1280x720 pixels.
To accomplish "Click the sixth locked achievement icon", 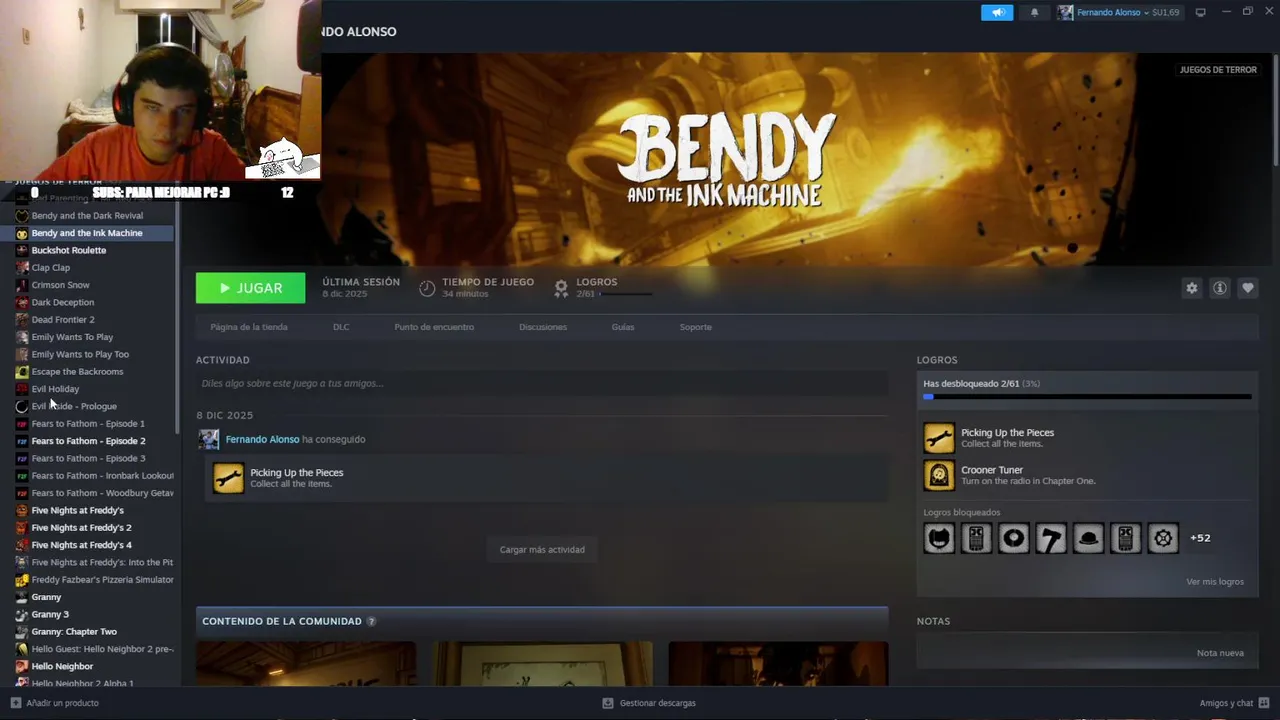I will click(x=1126, y=538).
